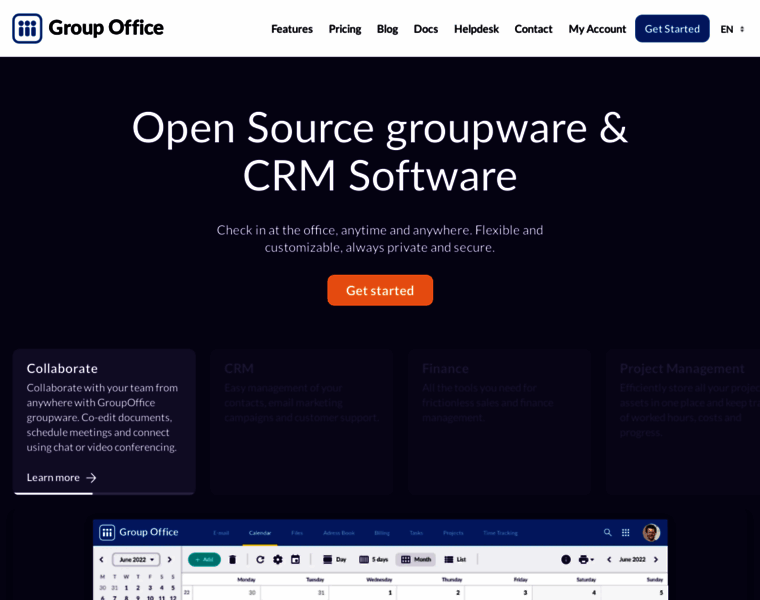Switch to the Day view
Screen dimensions: 760x600
click(334, 559)
